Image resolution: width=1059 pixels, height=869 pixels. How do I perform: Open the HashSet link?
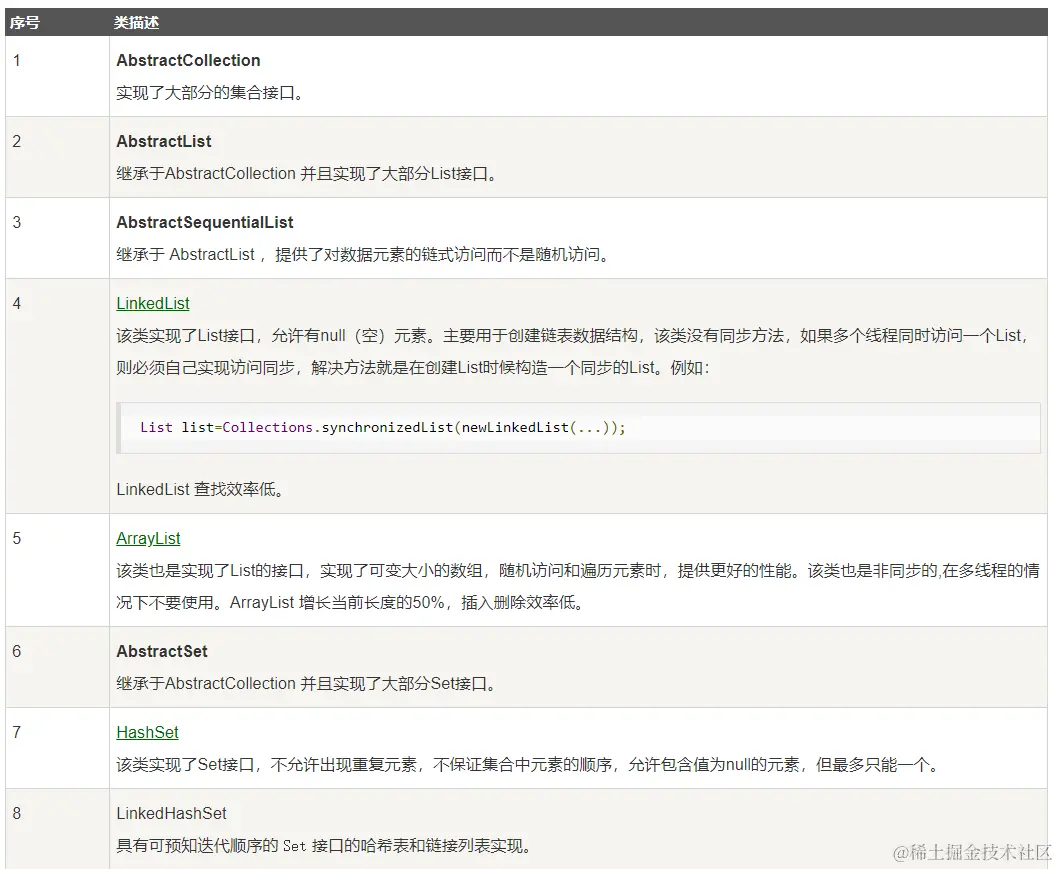(x=147, y=732)
